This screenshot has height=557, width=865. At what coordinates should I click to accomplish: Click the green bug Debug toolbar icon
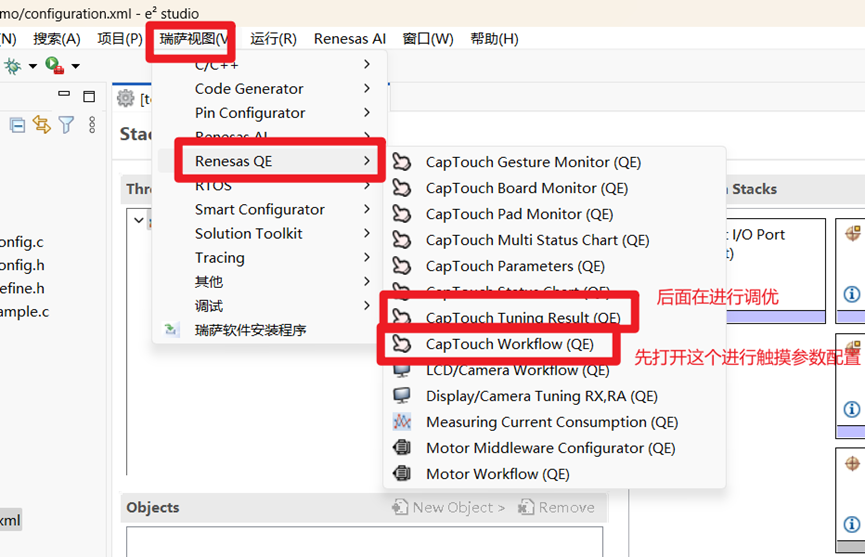(x=12, y=66)
